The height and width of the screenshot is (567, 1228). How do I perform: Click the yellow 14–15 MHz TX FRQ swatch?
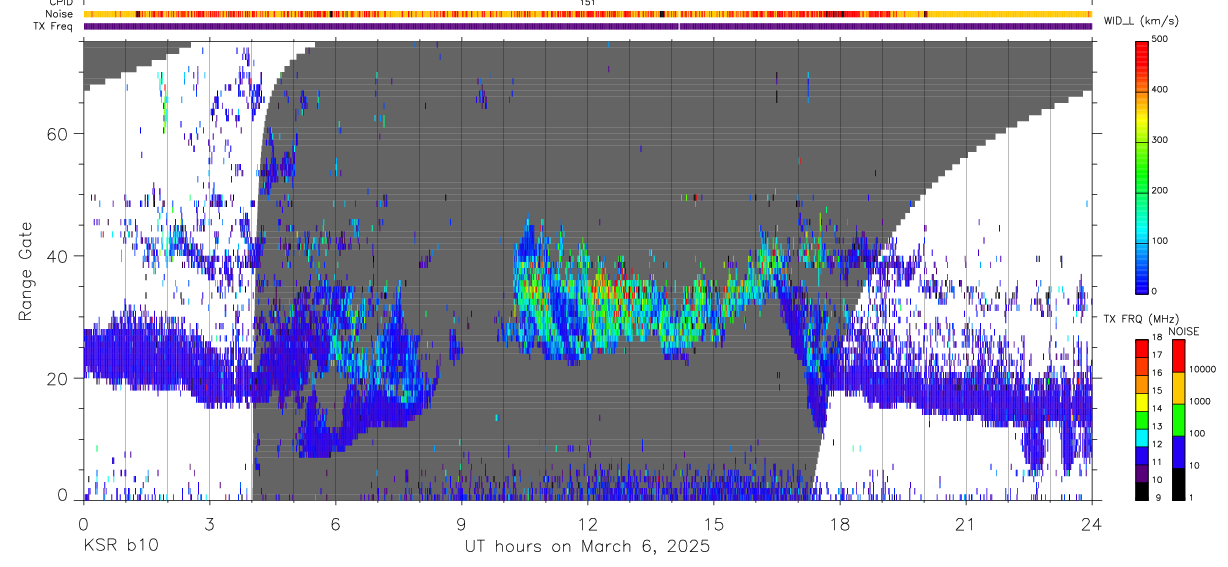[x=1141, y=402]
